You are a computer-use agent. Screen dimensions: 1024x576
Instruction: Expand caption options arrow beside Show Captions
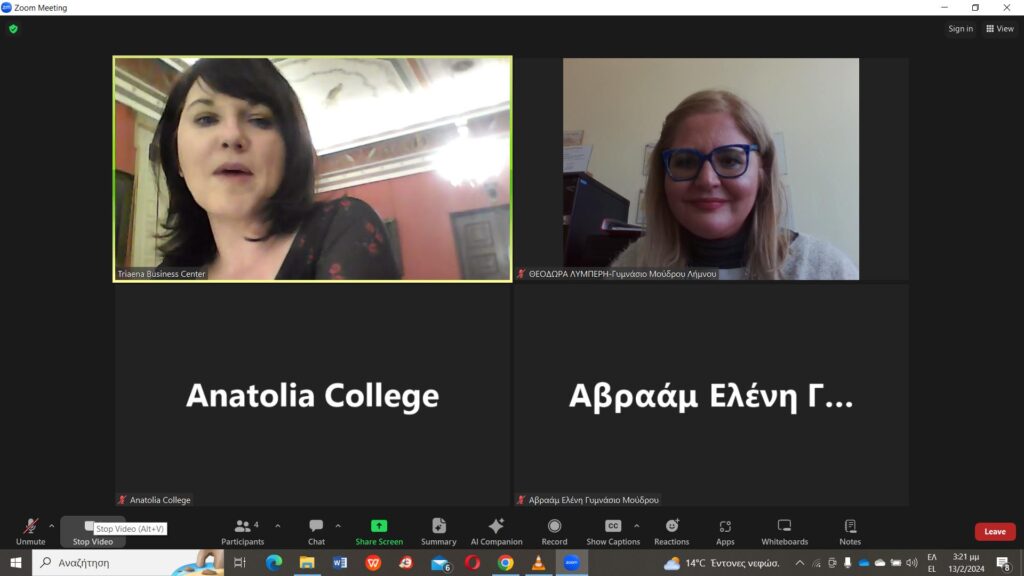point(637,526)
